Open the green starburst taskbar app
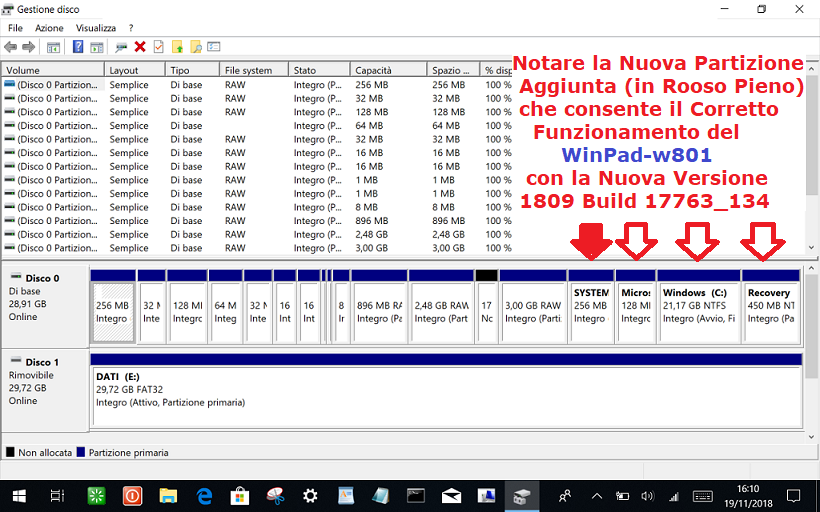This screenshot has width=820, height=512. 96,496
